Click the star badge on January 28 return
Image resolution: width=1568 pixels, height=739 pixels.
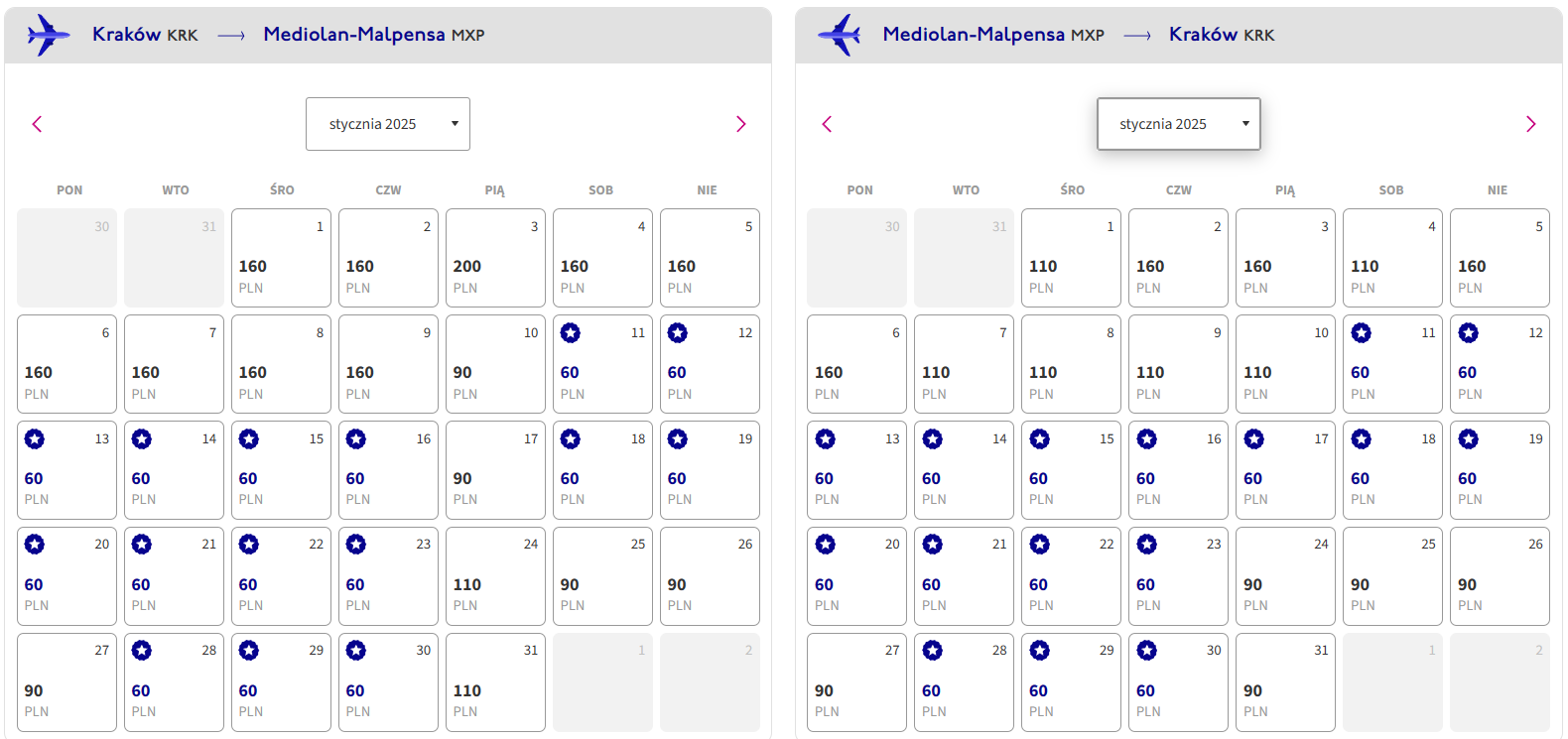[932, 651]
